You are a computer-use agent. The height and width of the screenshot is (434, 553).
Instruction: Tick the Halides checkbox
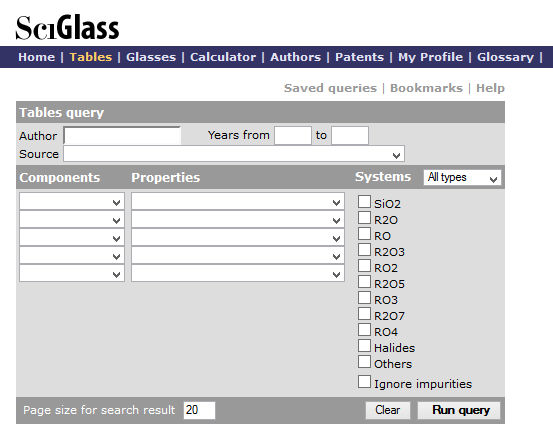[x=364, y=346]
